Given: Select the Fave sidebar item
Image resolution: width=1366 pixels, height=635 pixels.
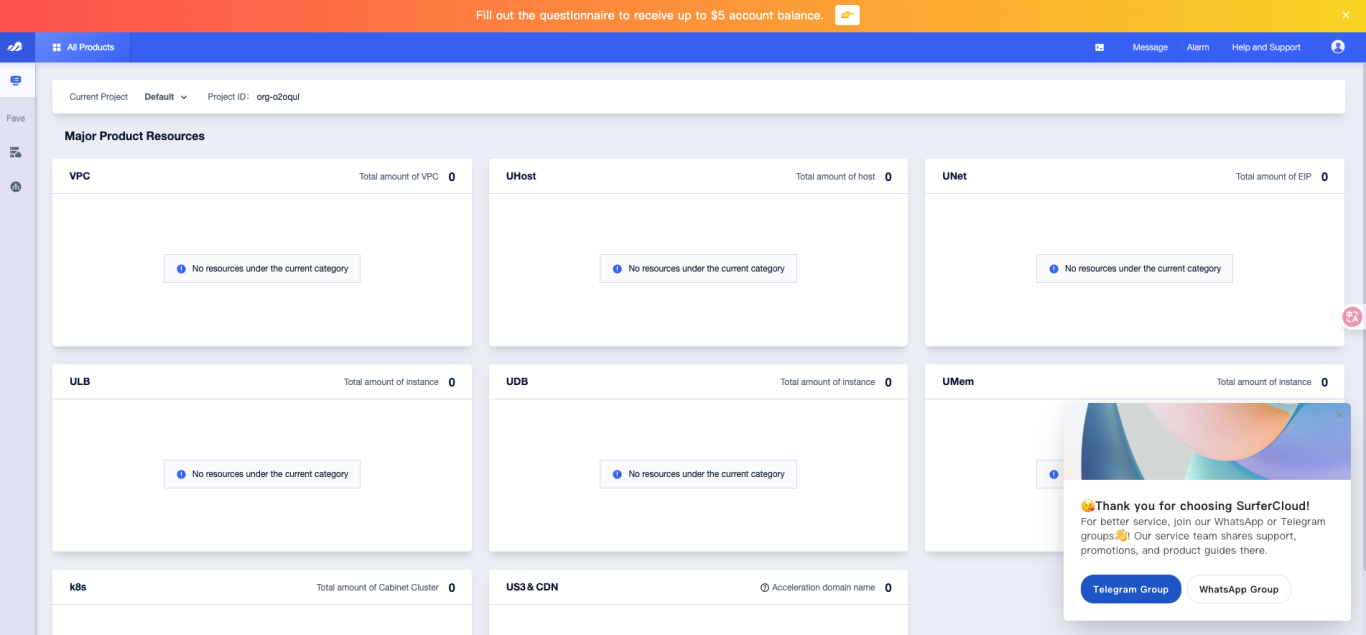Looking at the screenshot, I should (16, 118).
